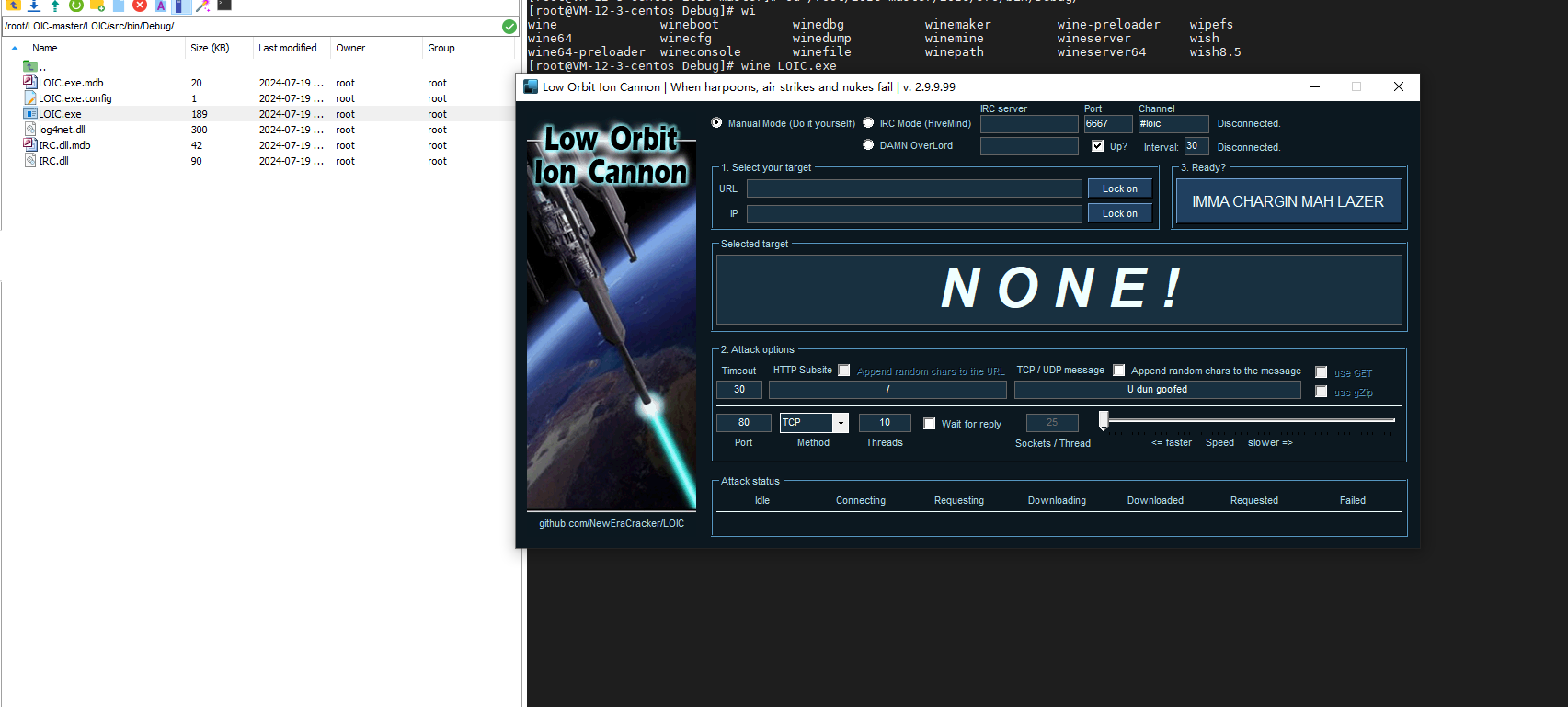Click the HTTP Subsite field containing '/'
This screenshot has width=1568, height=707.
pos(887,390)
